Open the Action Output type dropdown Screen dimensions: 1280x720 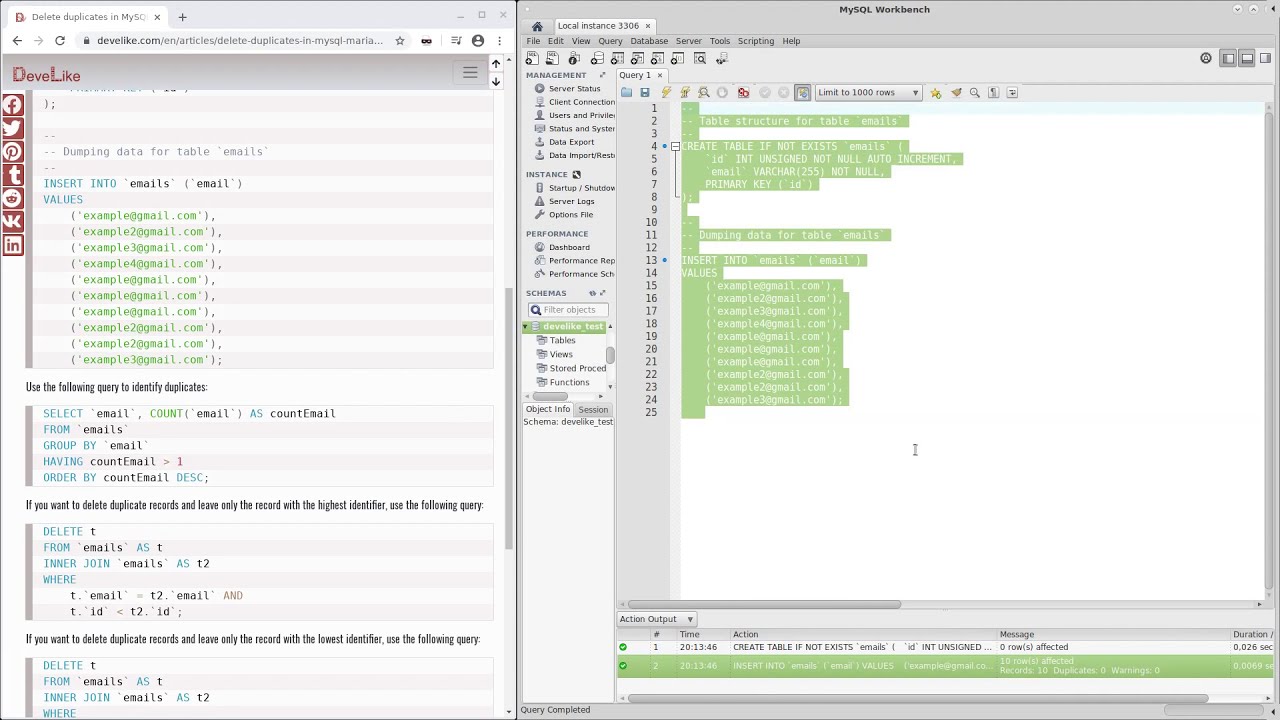click(656, 619)
